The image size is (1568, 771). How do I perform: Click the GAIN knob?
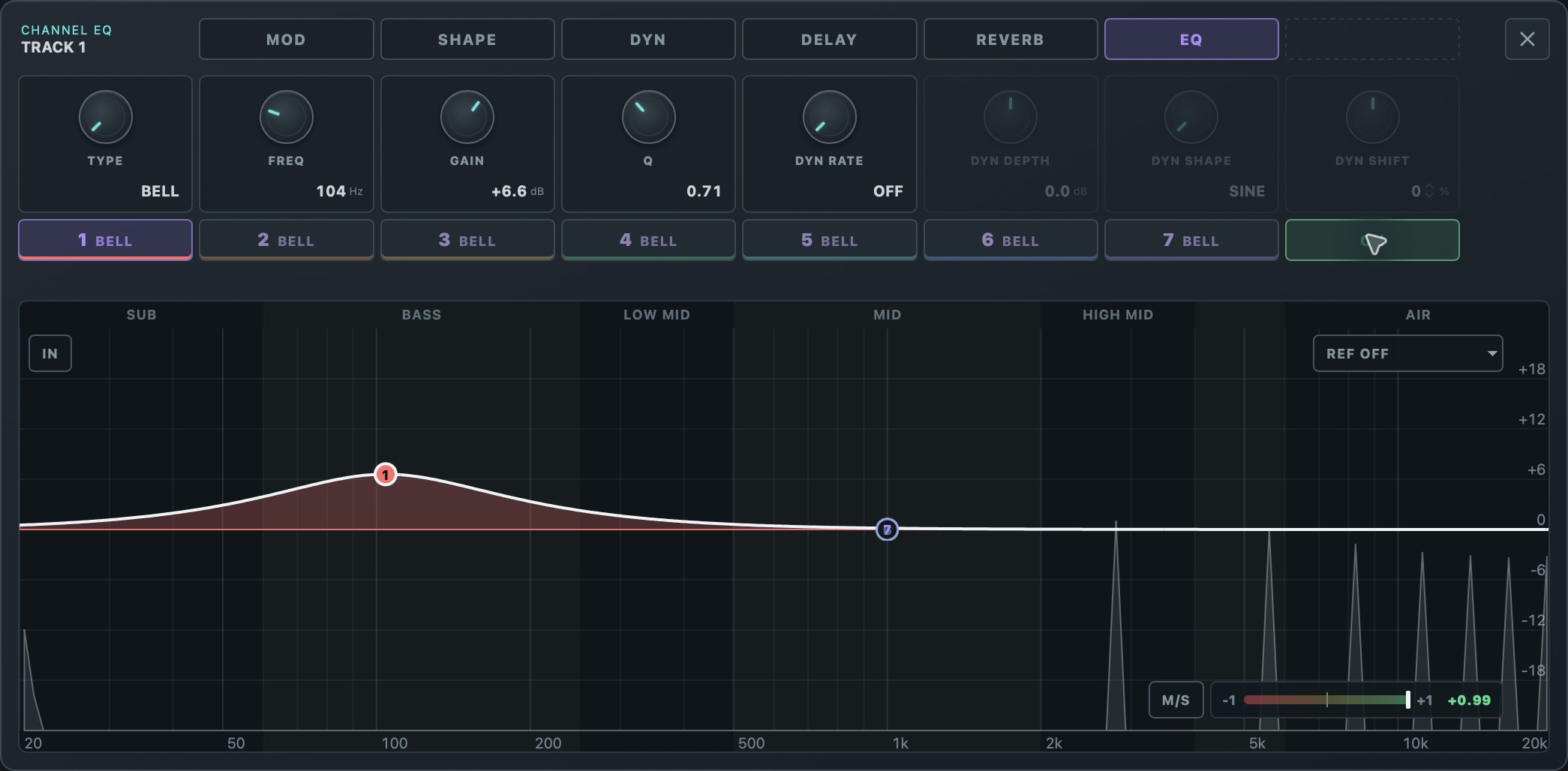tap(467, 117)
